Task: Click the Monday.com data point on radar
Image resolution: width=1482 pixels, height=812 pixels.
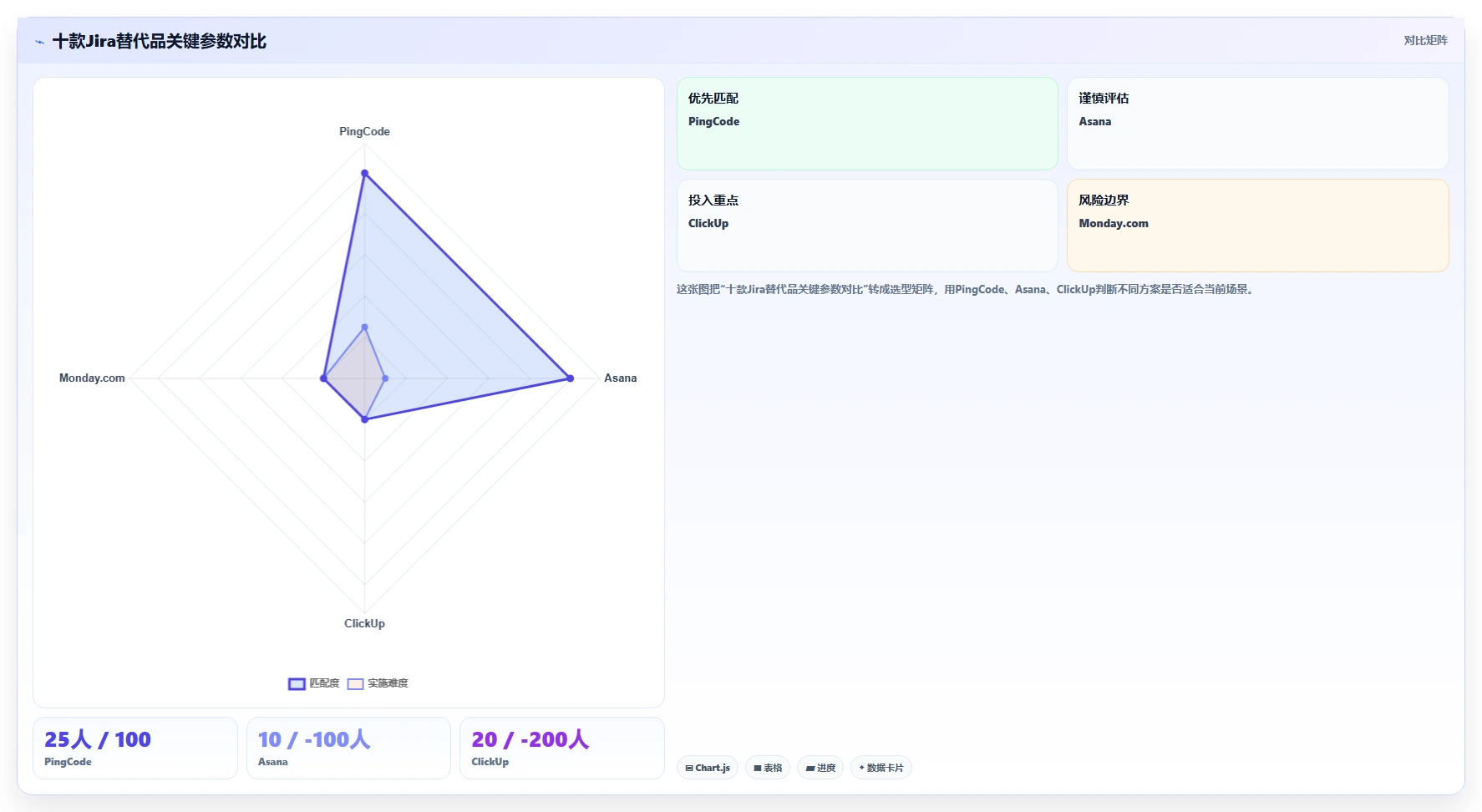Action: click(323, 378)
